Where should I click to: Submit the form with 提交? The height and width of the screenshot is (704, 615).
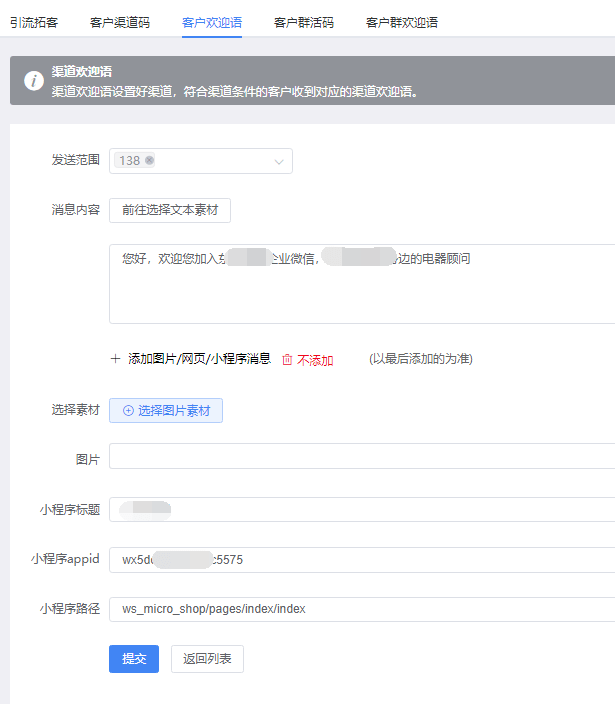(x=134, y=659)
